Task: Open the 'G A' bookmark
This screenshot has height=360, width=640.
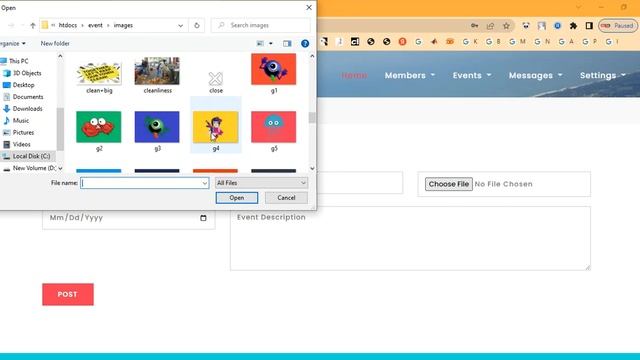Action: click(566, 42)
